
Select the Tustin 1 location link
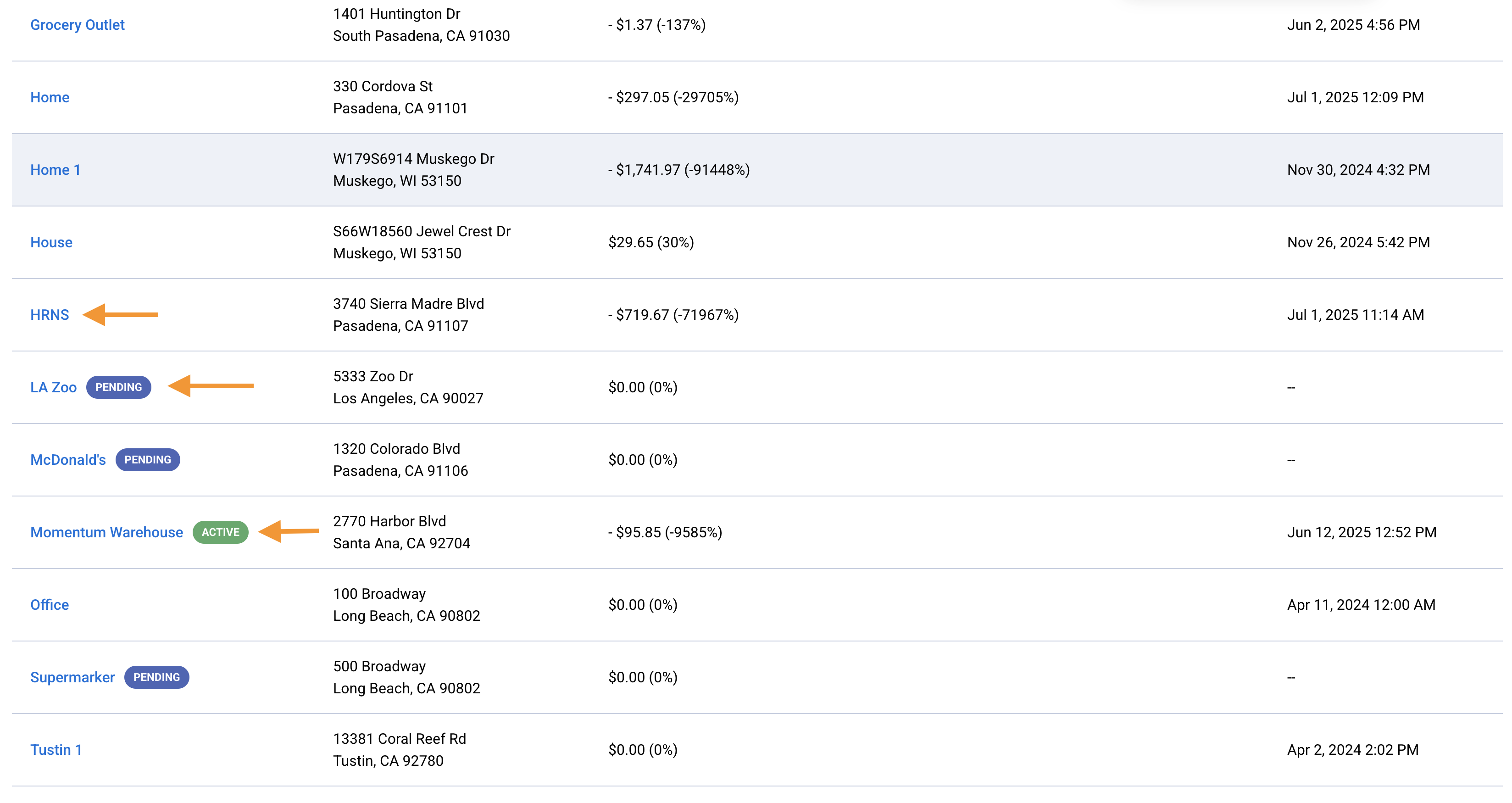[x=56, y=750]
